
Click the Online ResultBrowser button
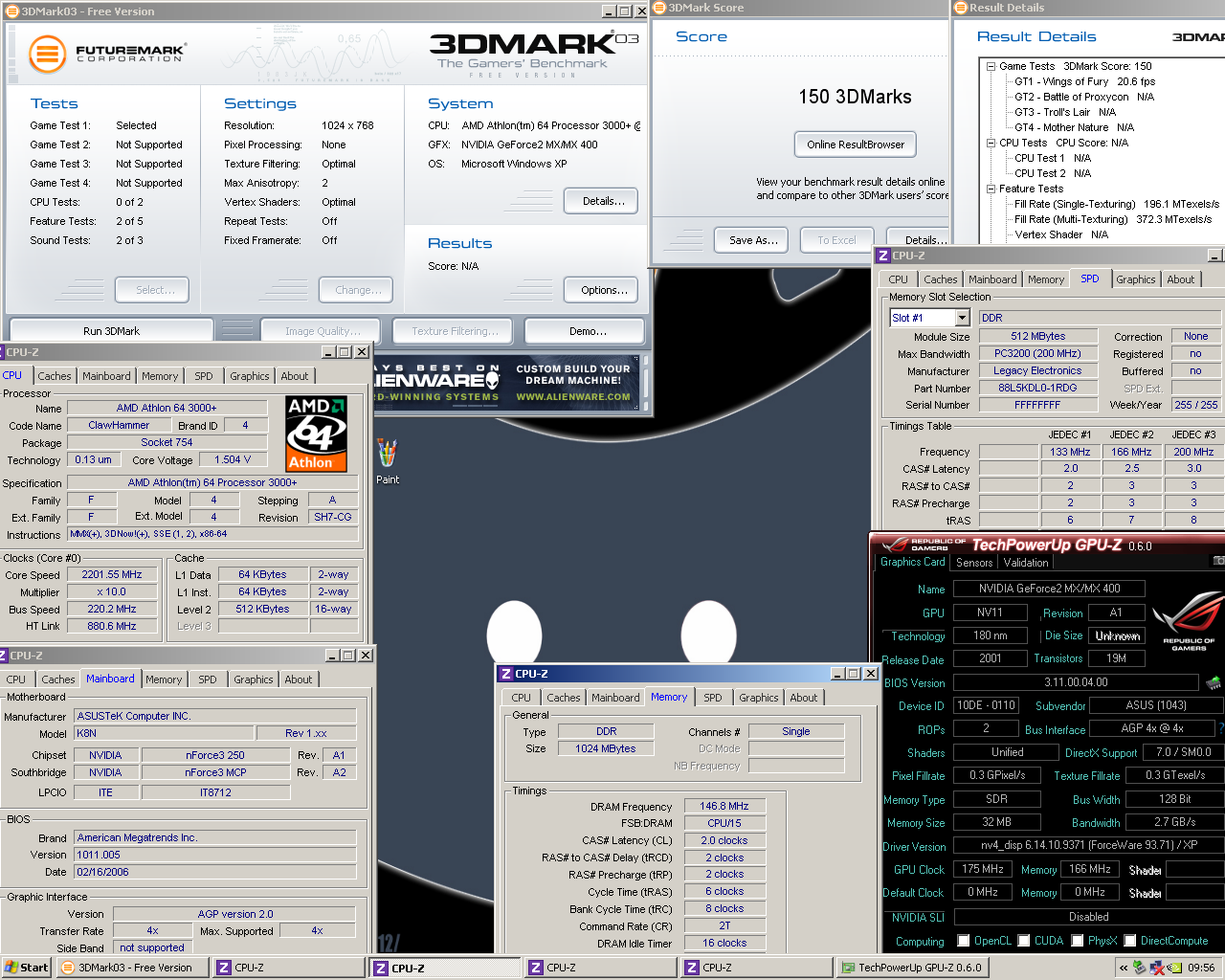(856, 145)
